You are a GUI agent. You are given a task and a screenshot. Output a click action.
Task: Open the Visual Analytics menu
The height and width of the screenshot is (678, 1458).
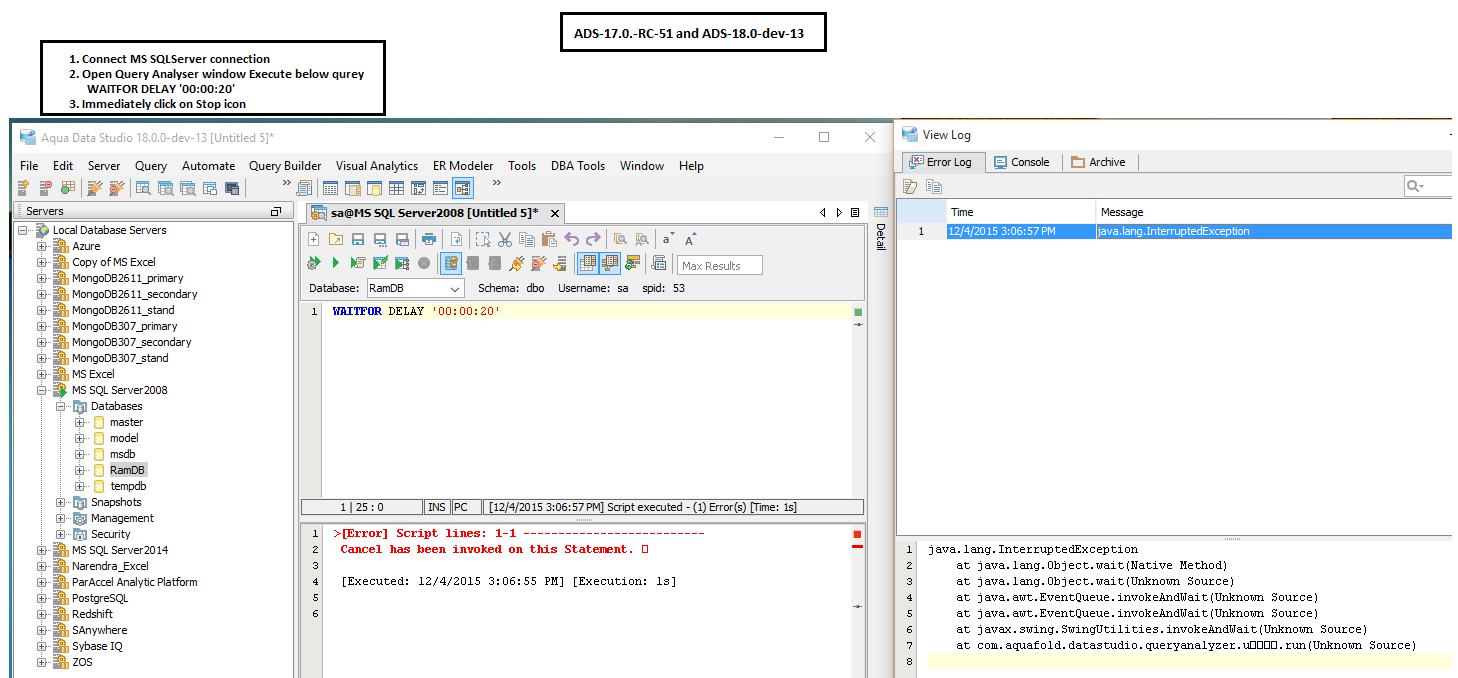click(377, 166)
